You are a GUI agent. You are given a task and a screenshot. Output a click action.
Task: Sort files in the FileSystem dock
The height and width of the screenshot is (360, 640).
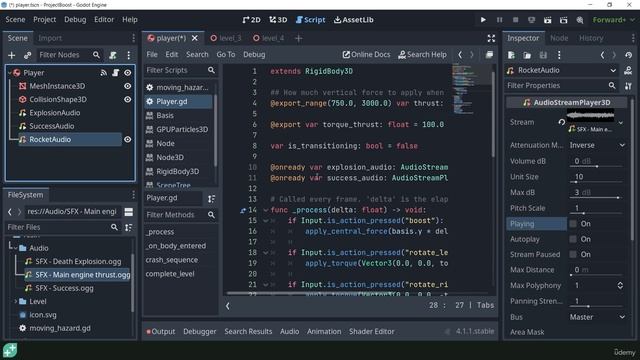(x=129, y=227)
